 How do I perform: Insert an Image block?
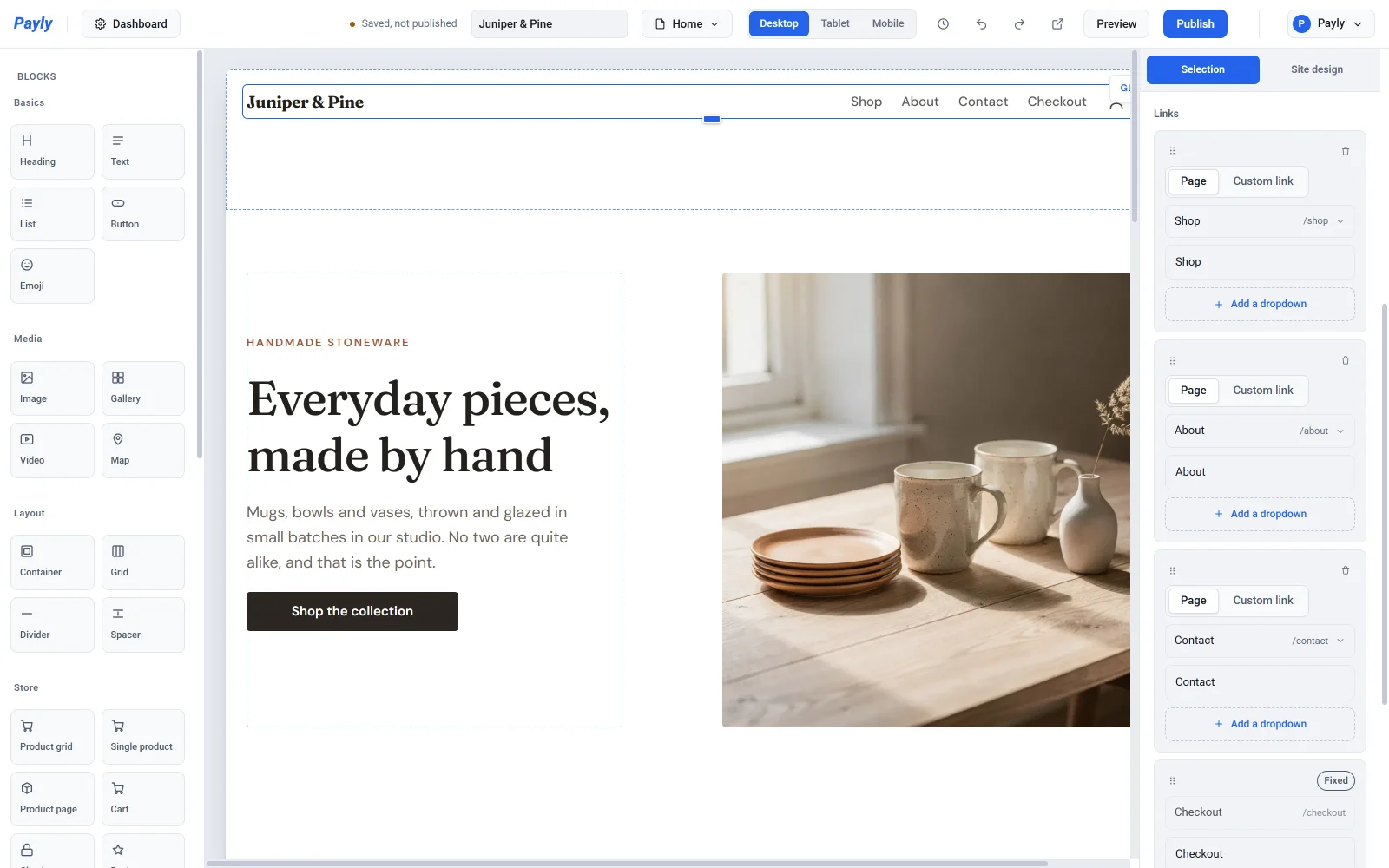pyautogui.click(x=52, y=388)
